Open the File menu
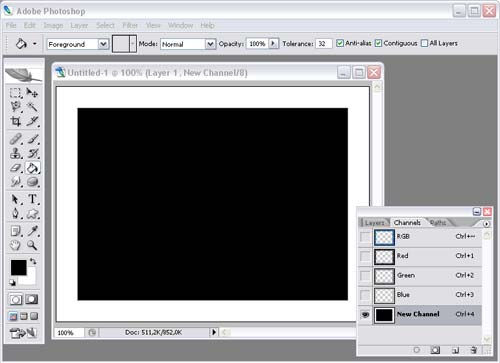 point(11,25)
